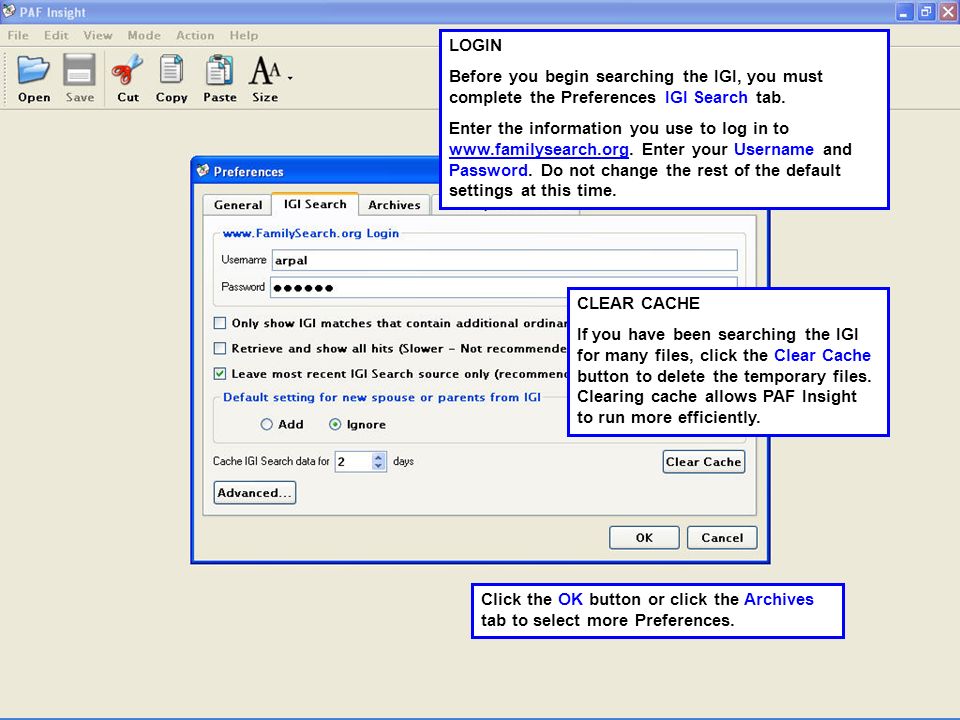960x720 pixels.
Task: Open the View menu
Action: 98,36
